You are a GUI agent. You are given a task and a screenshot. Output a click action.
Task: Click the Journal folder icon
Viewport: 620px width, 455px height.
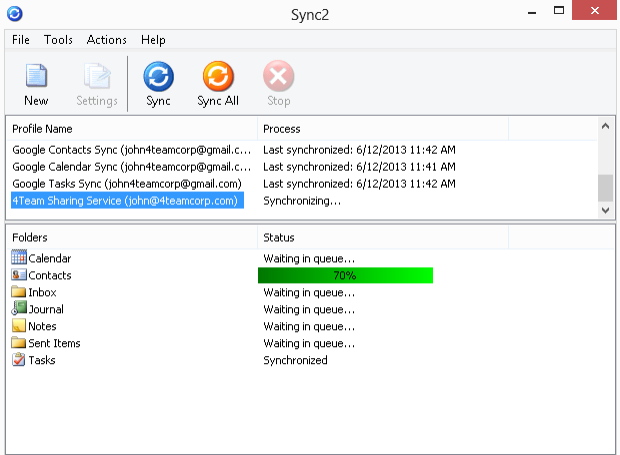tap(19, 308)
